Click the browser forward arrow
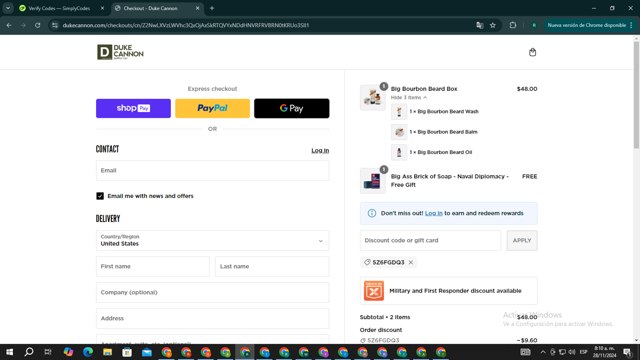This screenshot has height=360, width=640. [x=23, y=25]
